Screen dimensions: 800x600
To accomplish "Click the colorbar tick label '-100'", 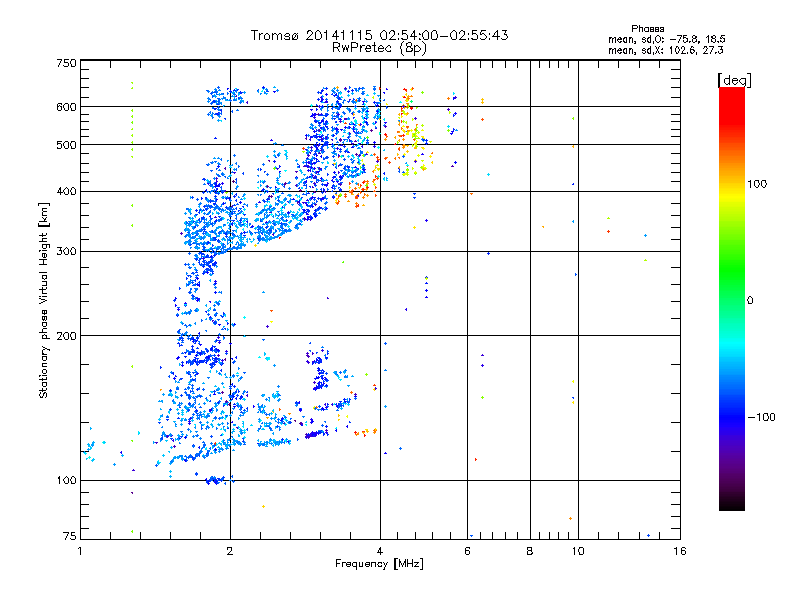I will pos(762,417).
